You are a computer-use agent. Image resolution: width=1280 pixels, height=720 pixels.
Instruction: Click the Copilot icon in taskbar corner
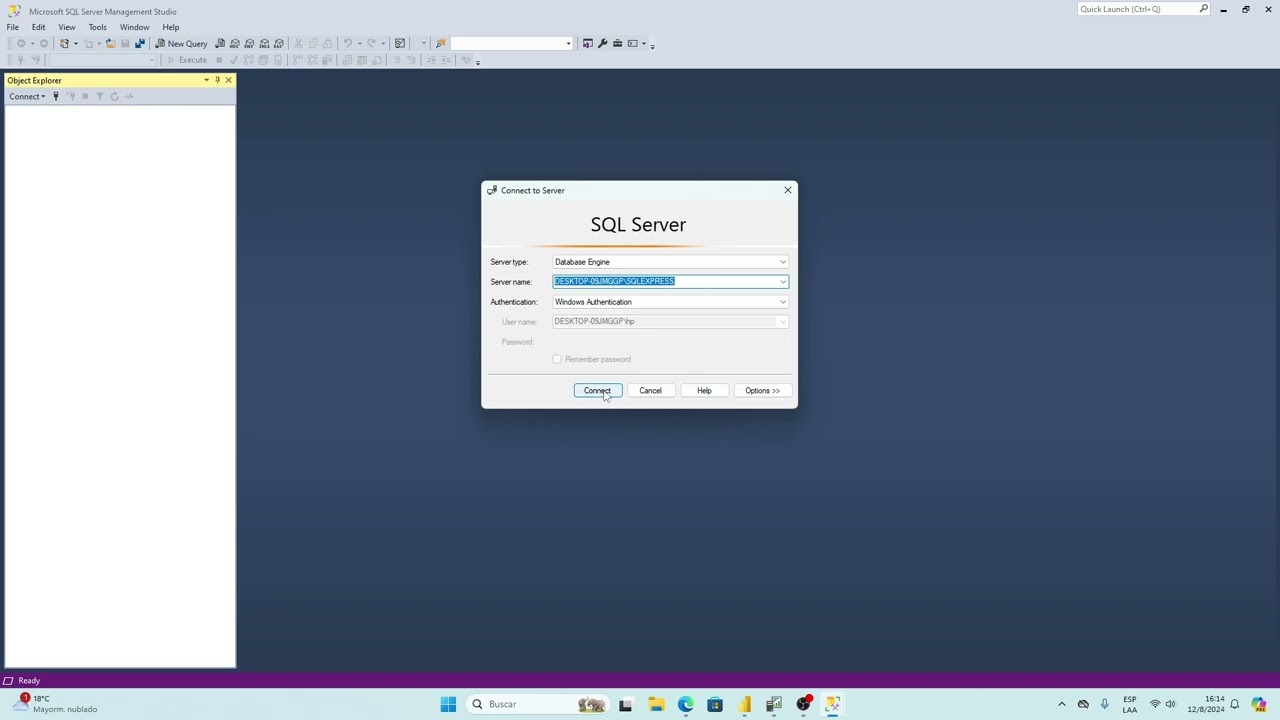[1259, 704]
